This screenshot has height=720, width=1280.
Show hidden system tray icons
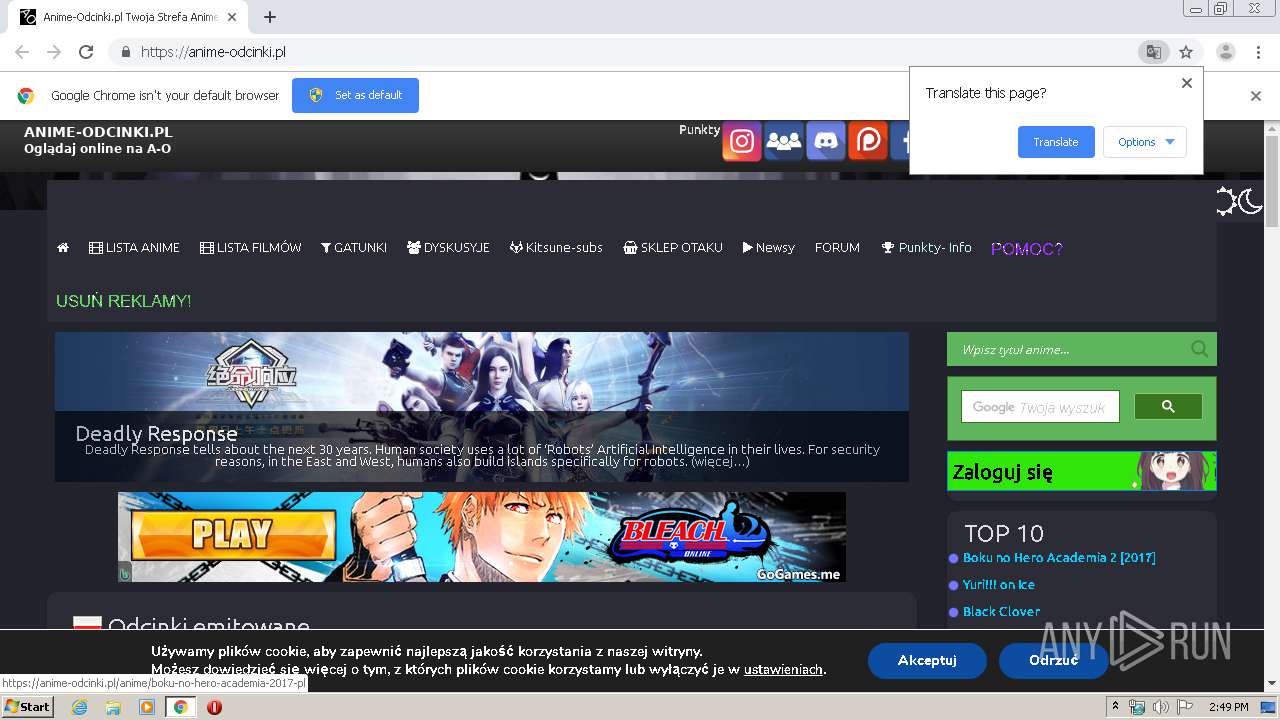1116,707
